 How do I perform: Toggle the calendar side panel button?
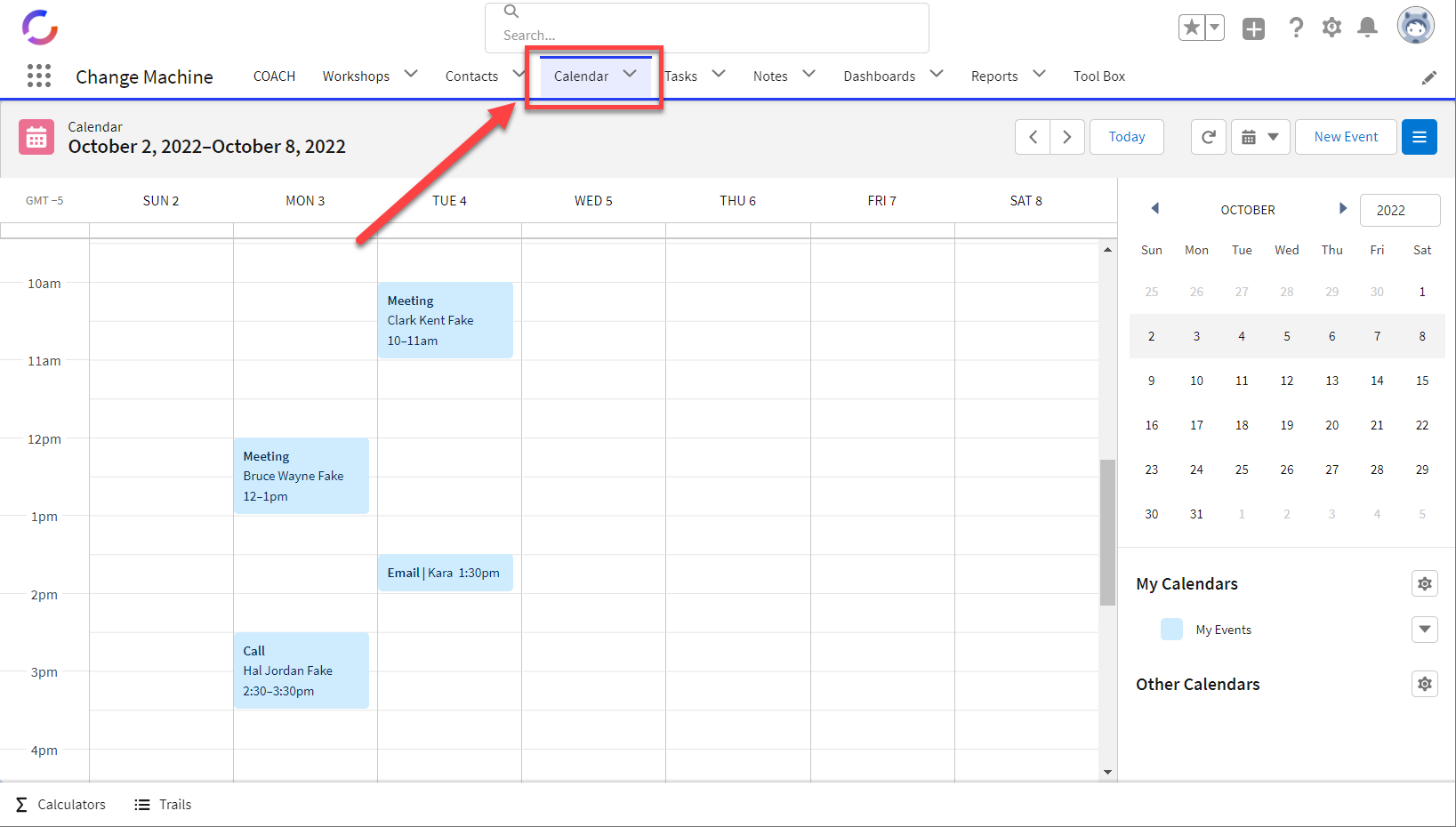(x=1419, y=137)
